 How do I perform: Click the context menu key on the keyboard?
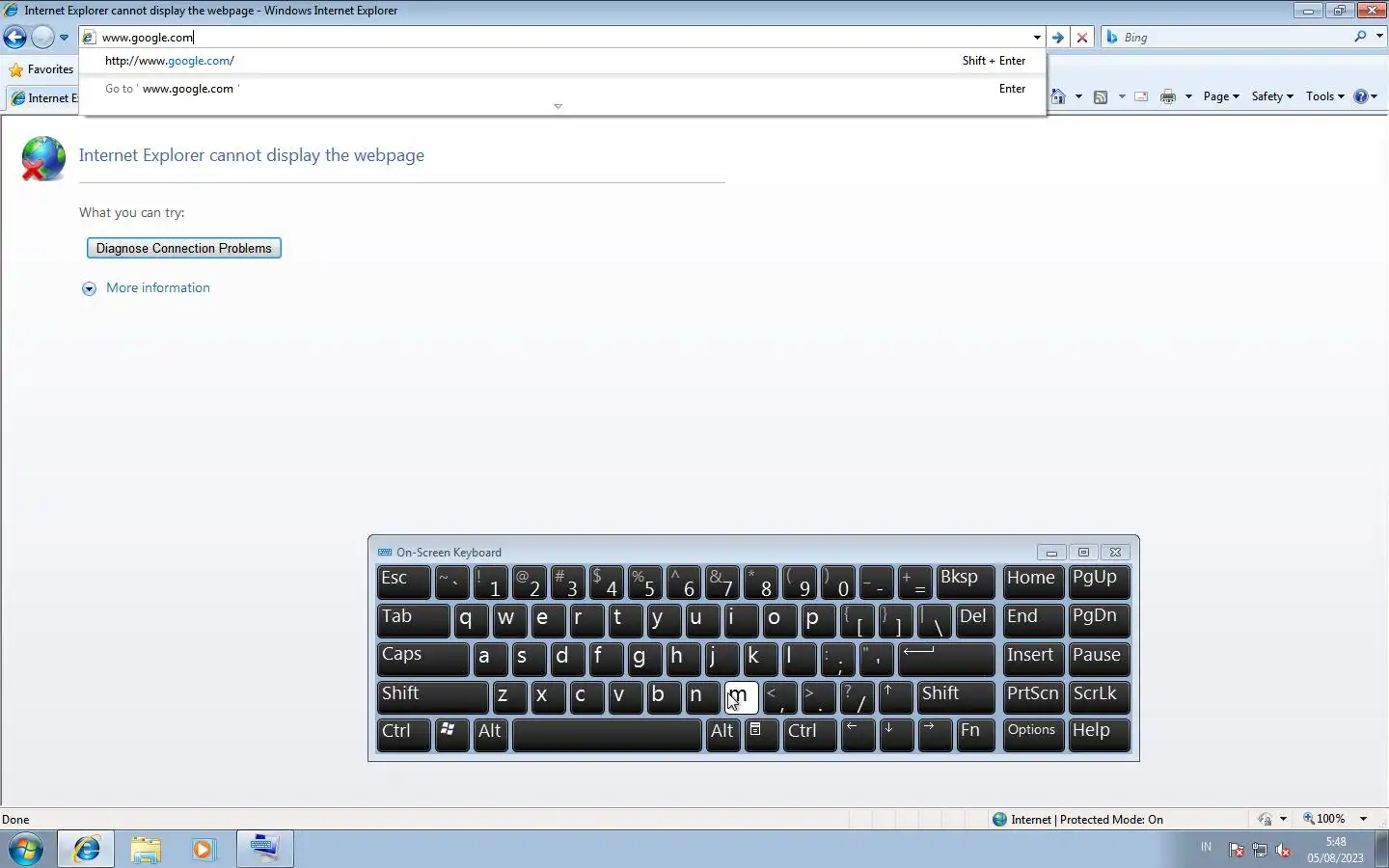pos(761,735)
